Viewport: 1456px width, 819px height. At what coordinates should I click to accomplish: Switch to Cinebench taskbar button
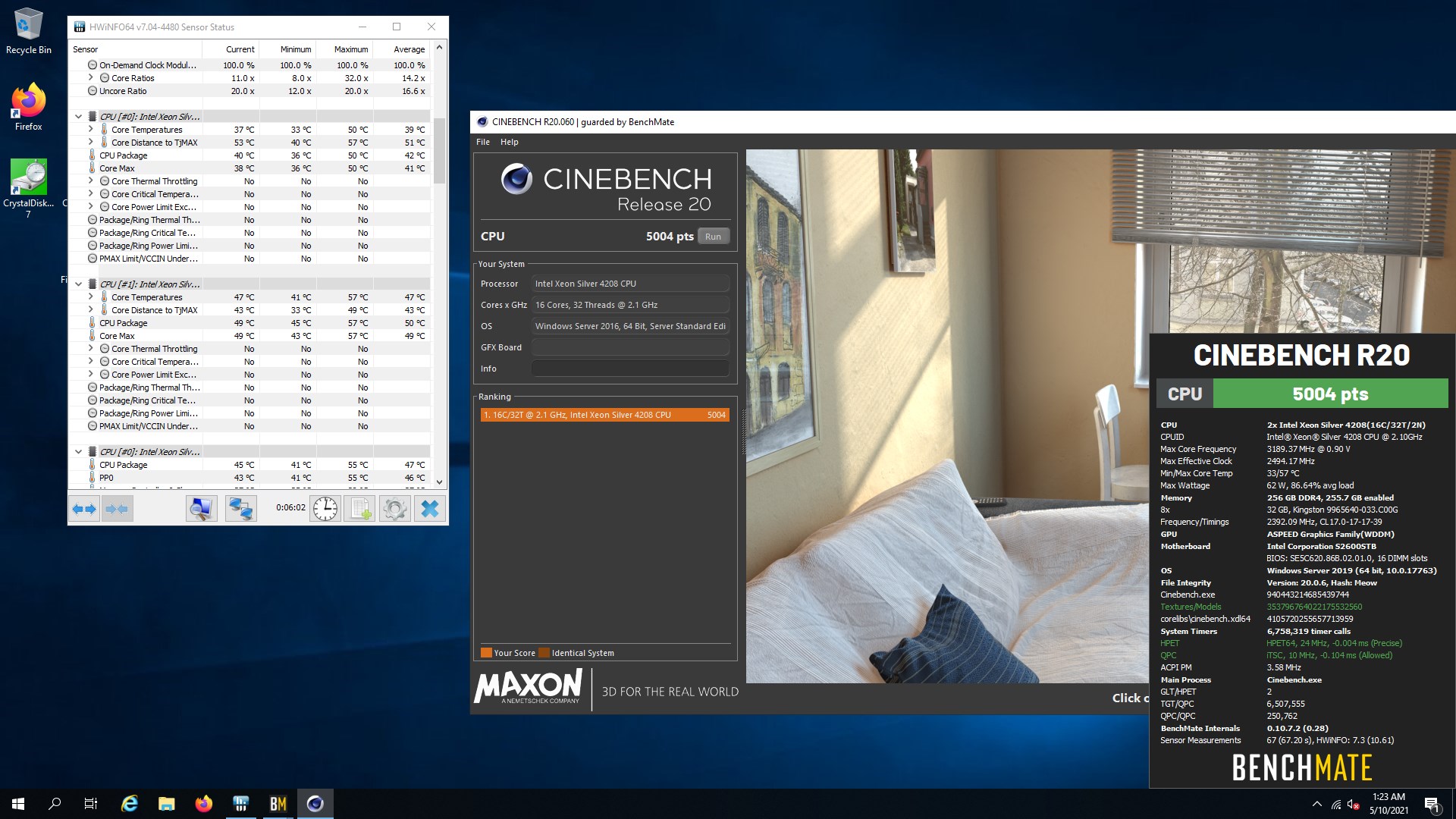(315, 804)
